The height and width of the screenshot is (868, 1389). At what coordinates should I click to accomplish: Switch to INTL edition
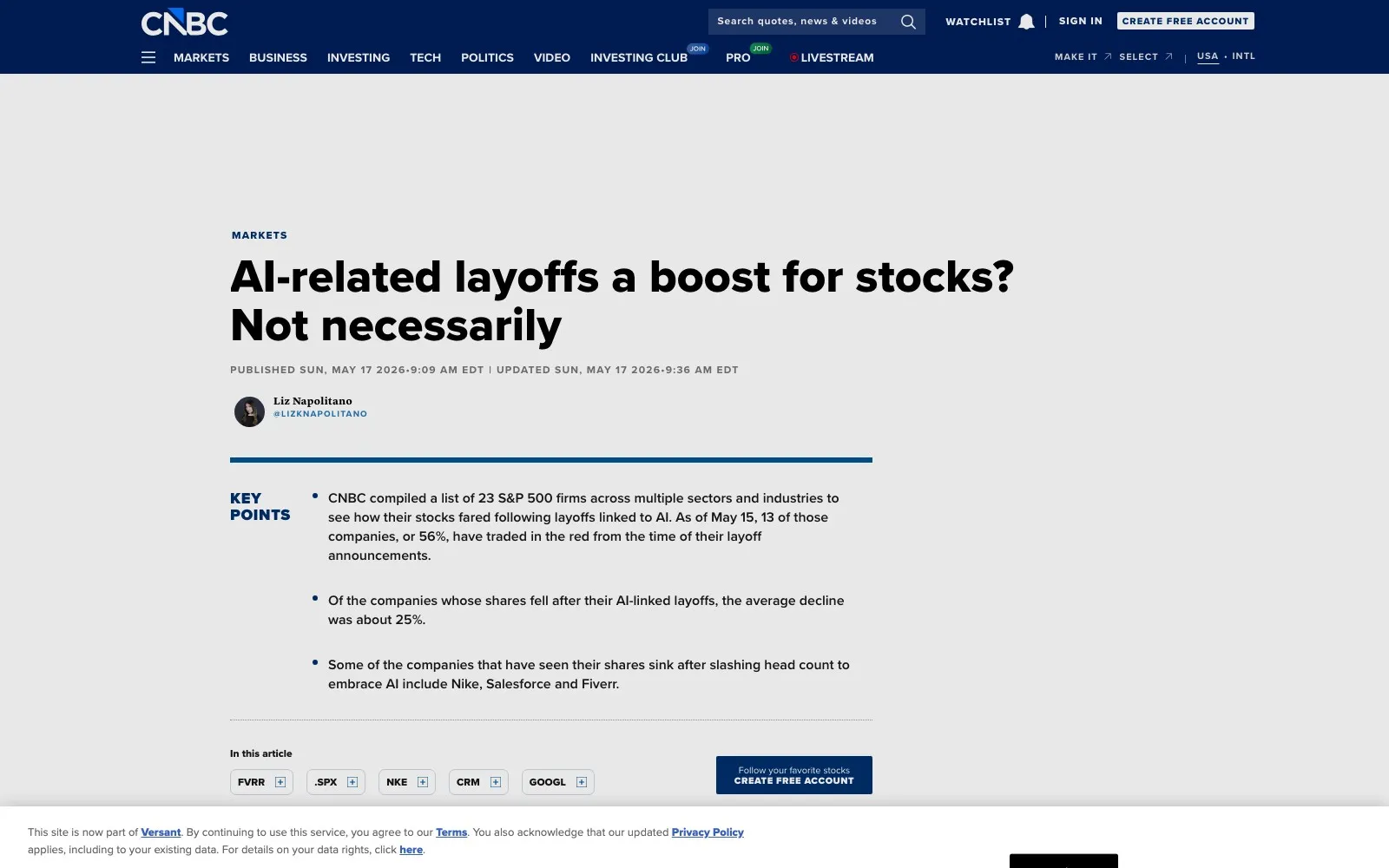[1243, 56]
